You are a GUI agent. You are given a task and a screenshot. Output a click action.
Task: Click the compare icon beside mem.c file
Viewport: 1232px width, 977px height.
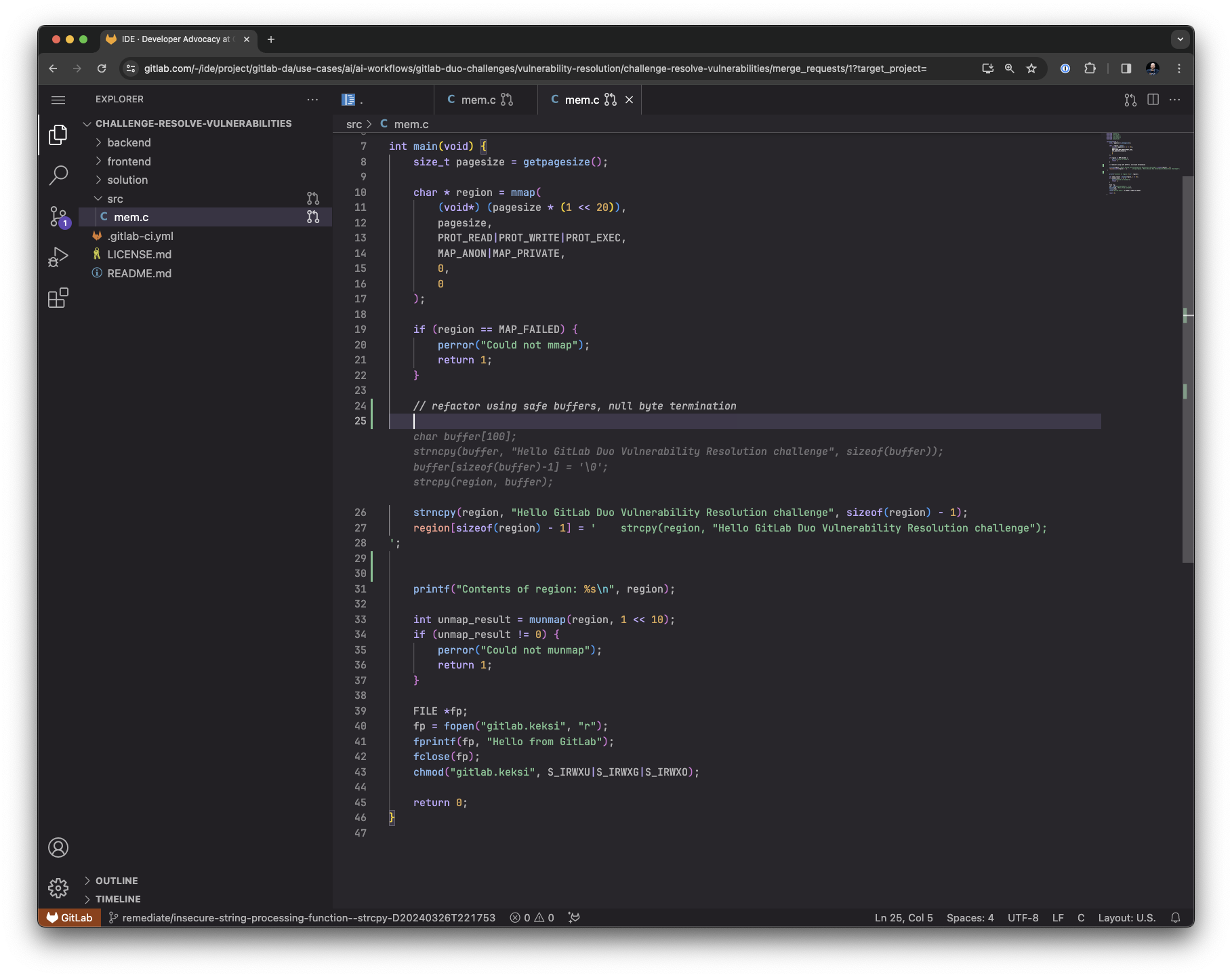click(313, 217)
